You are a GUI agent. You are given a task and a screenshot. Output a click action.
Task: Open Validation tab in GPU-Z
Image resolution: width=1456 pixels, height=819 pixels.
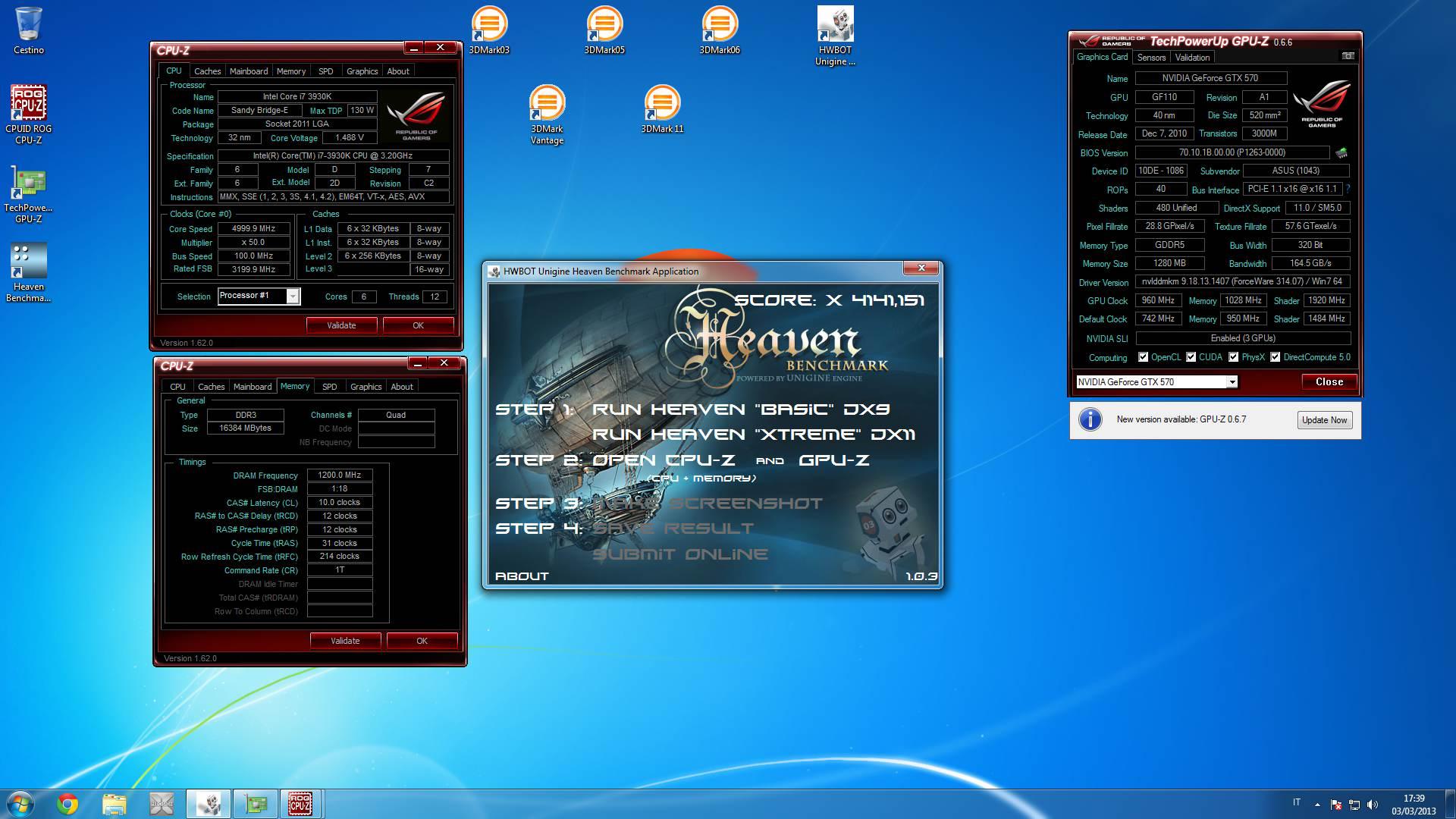pos(1192,58)
